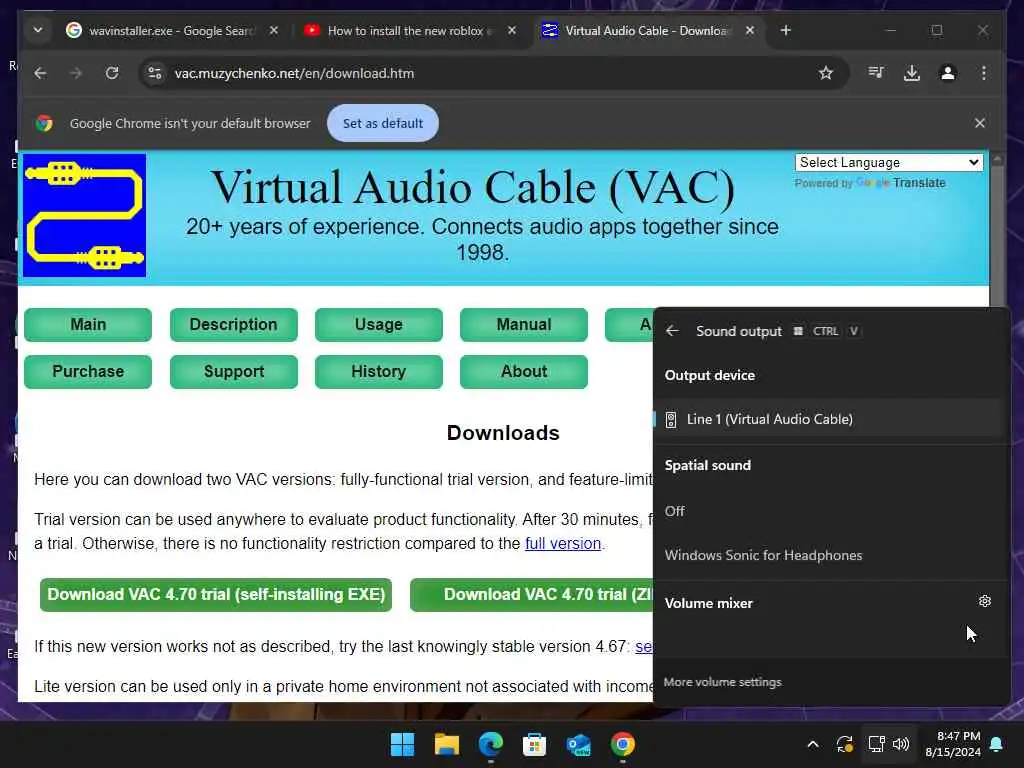Close the YouTube roblox tab
Image resolution: width=1024 pixels, height=768 pixels.
pyautogui.click(x=512, y=30)
